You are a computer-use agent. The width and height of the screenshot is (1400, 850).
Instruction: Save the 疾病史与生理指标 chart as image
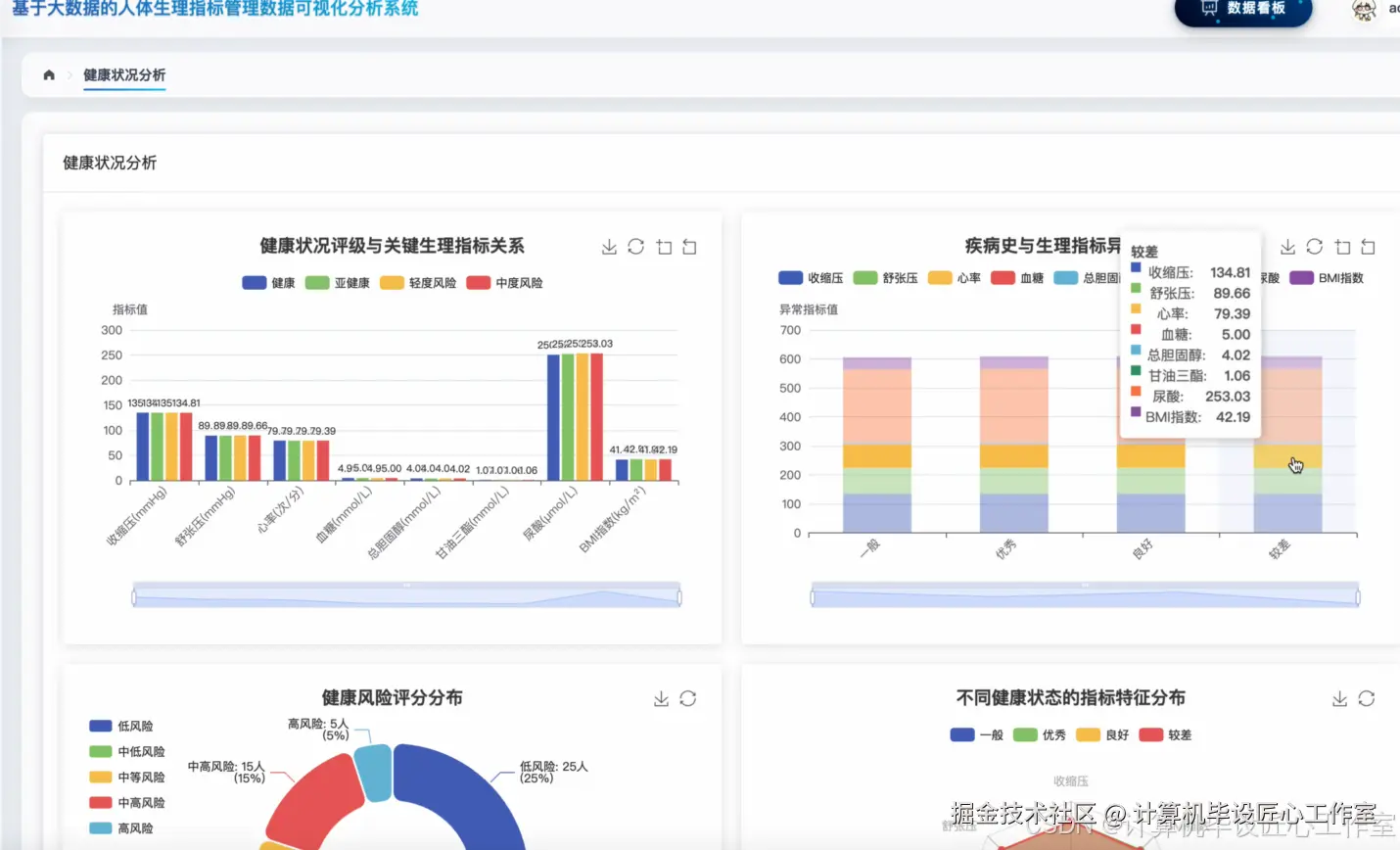click(1287, 247)
